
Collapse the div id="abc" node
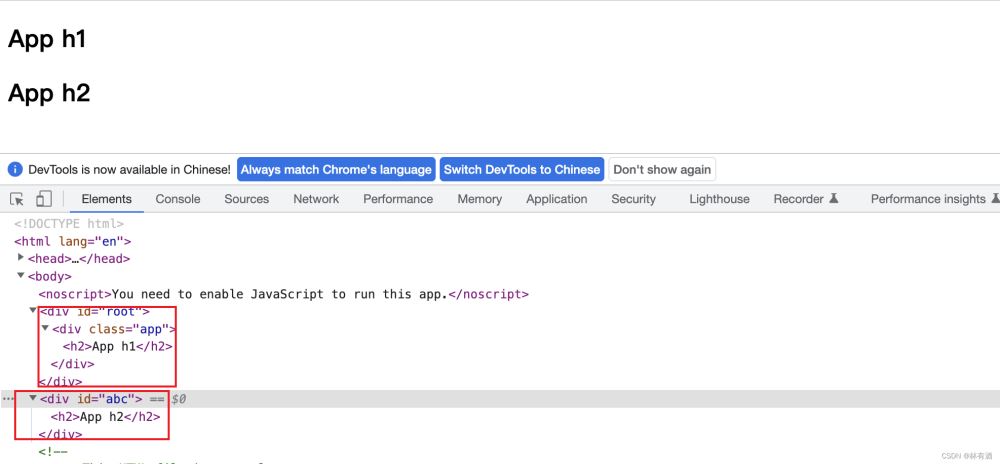33,399
